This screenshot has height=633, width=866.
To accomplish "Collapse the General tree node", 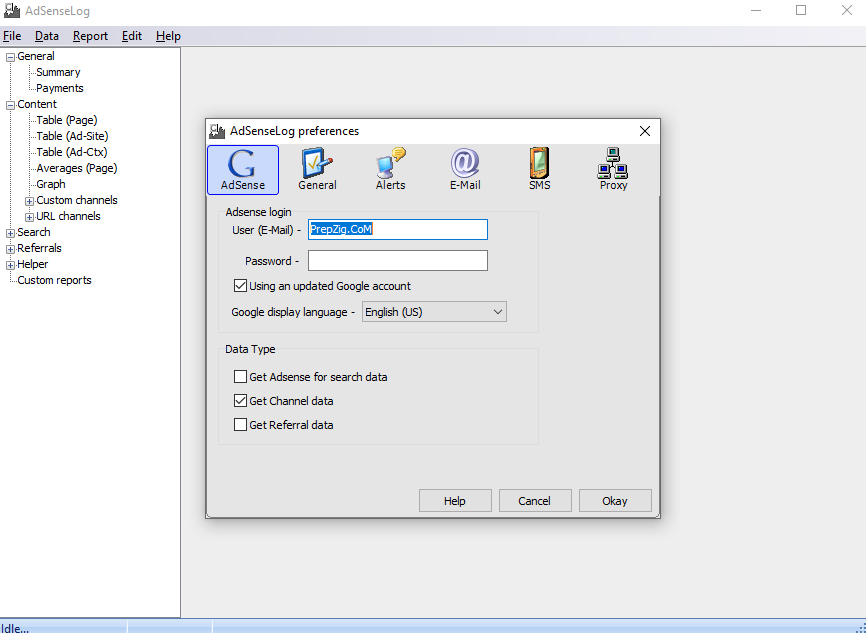I will tap(10, 57).
